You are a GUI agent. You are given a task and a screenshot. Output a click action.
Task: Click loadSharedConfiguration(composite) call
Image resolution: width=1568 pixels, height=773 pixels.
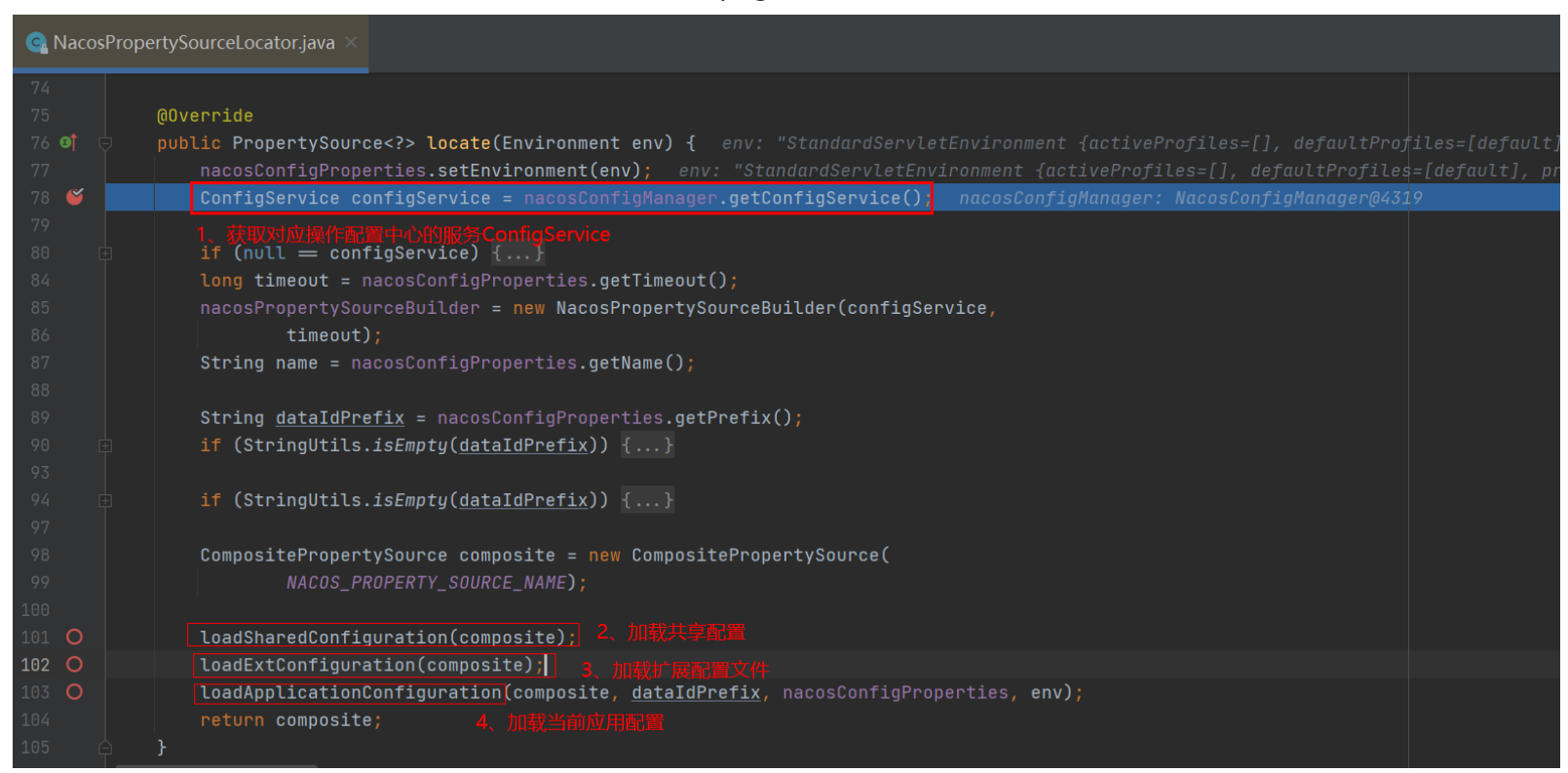tap(383, 638)
